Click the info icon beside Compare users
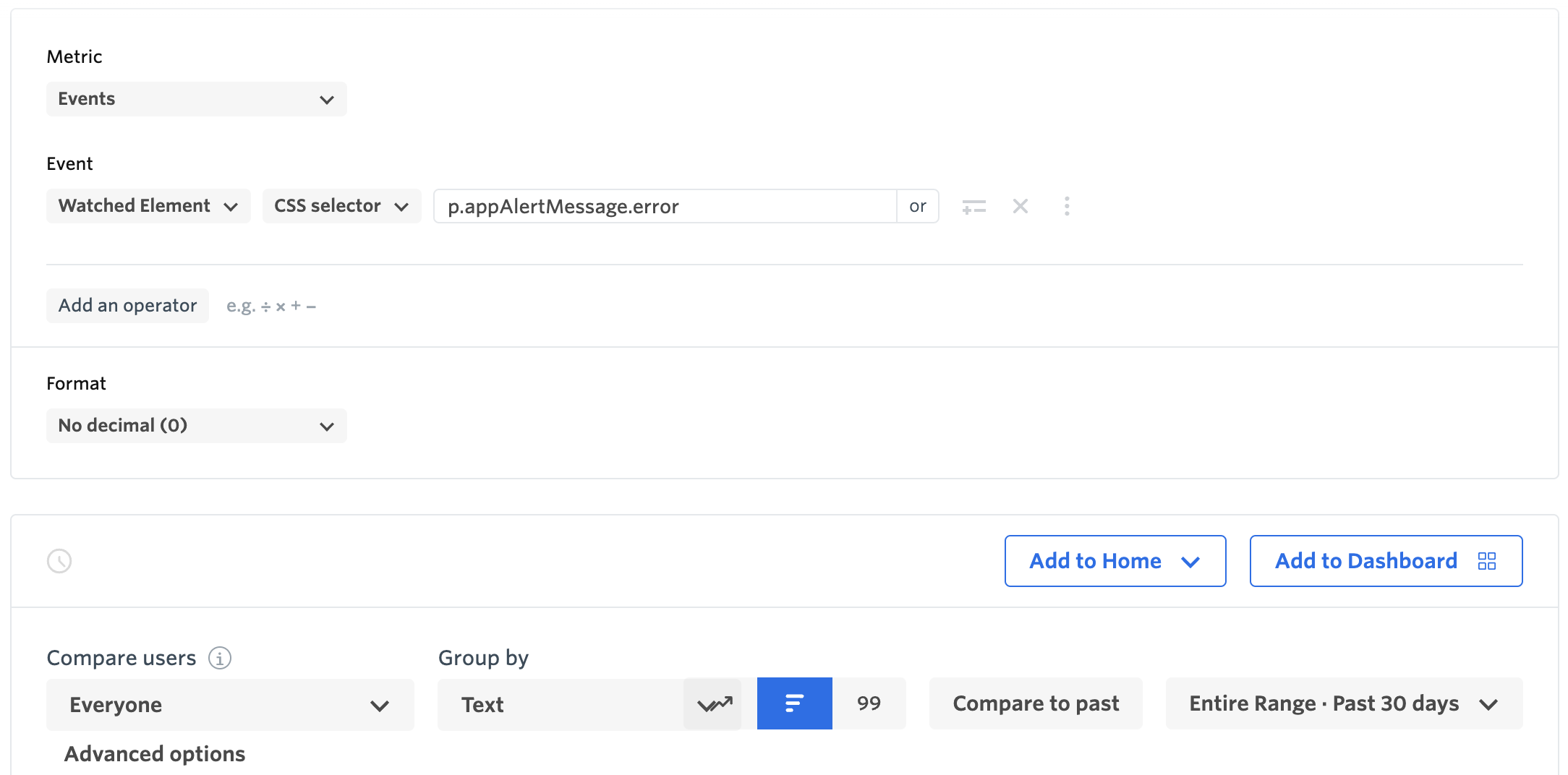The height and width of the screenshot is (775, 1568). 220,658
